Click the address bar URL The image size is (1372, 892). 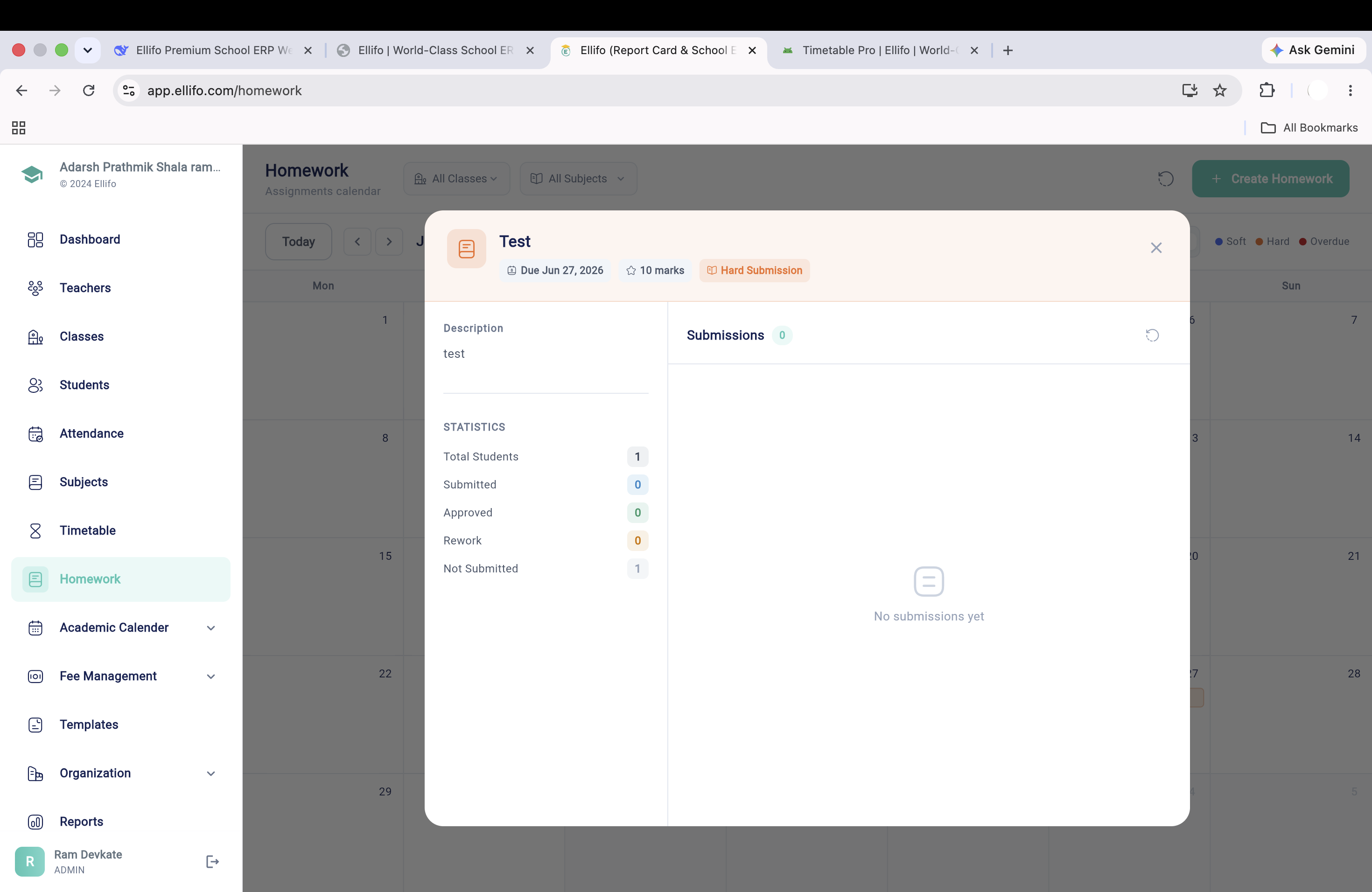pos(224,91)
